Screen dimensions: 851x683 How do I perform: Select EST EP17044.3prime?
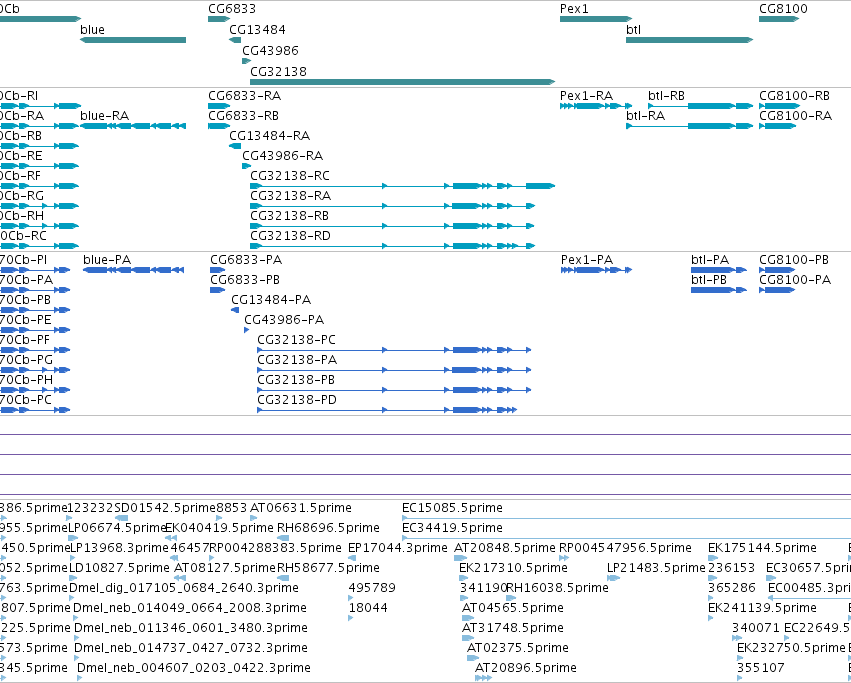398,548
